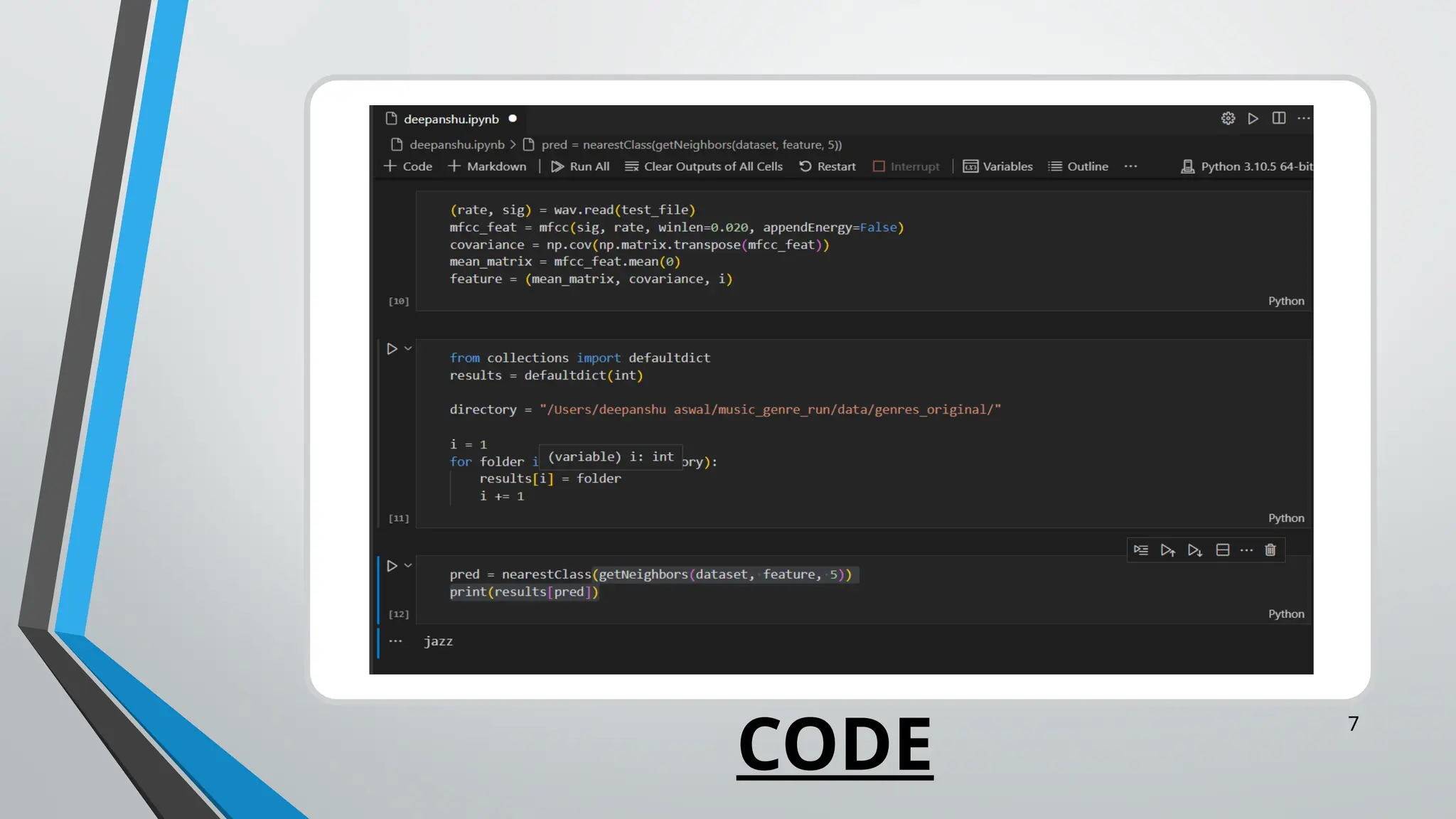Click Run All button
The width and height of the screenshot is (1456, 819).
point(580,166)
